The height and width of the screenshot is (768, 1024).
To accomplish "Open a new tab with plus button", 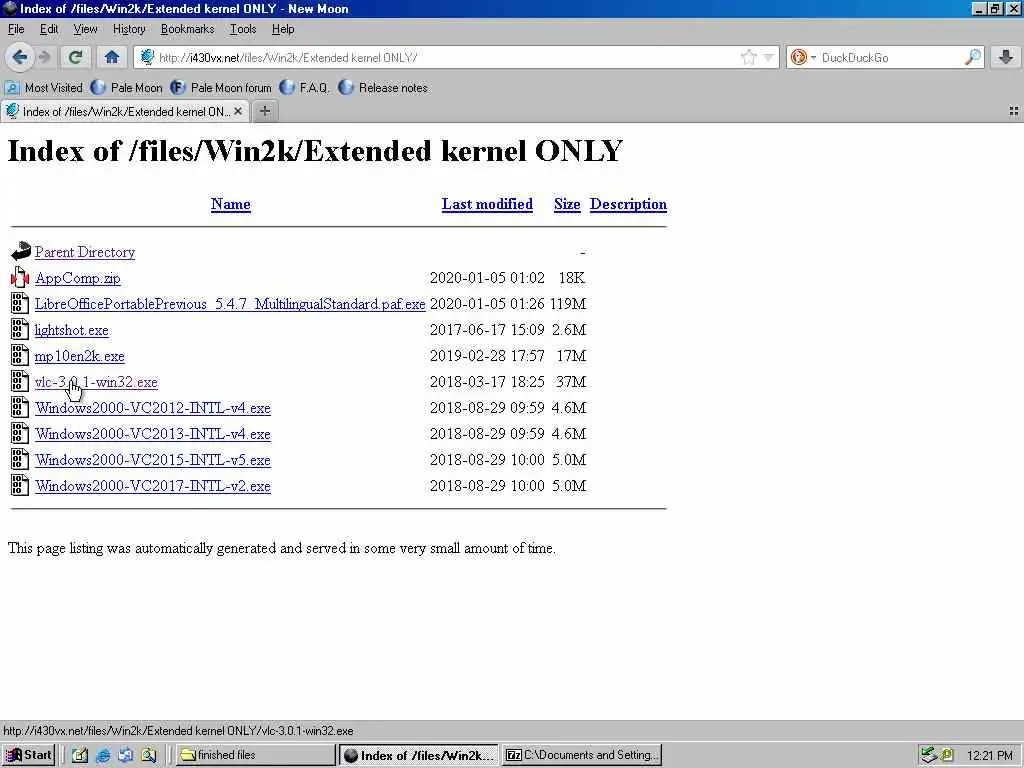I will [264, 112].
